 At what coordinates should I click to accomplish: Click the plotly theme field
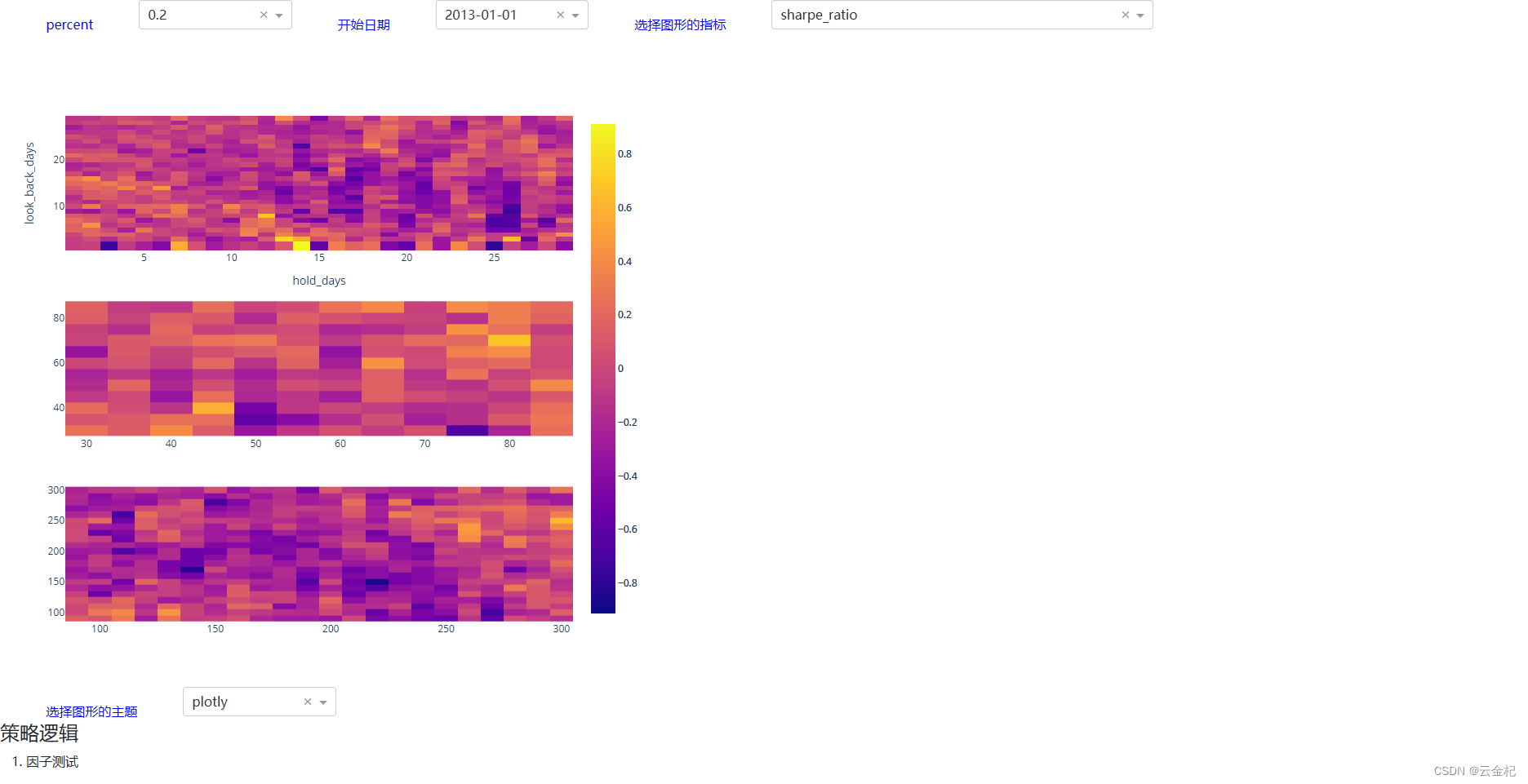point(260,702)
